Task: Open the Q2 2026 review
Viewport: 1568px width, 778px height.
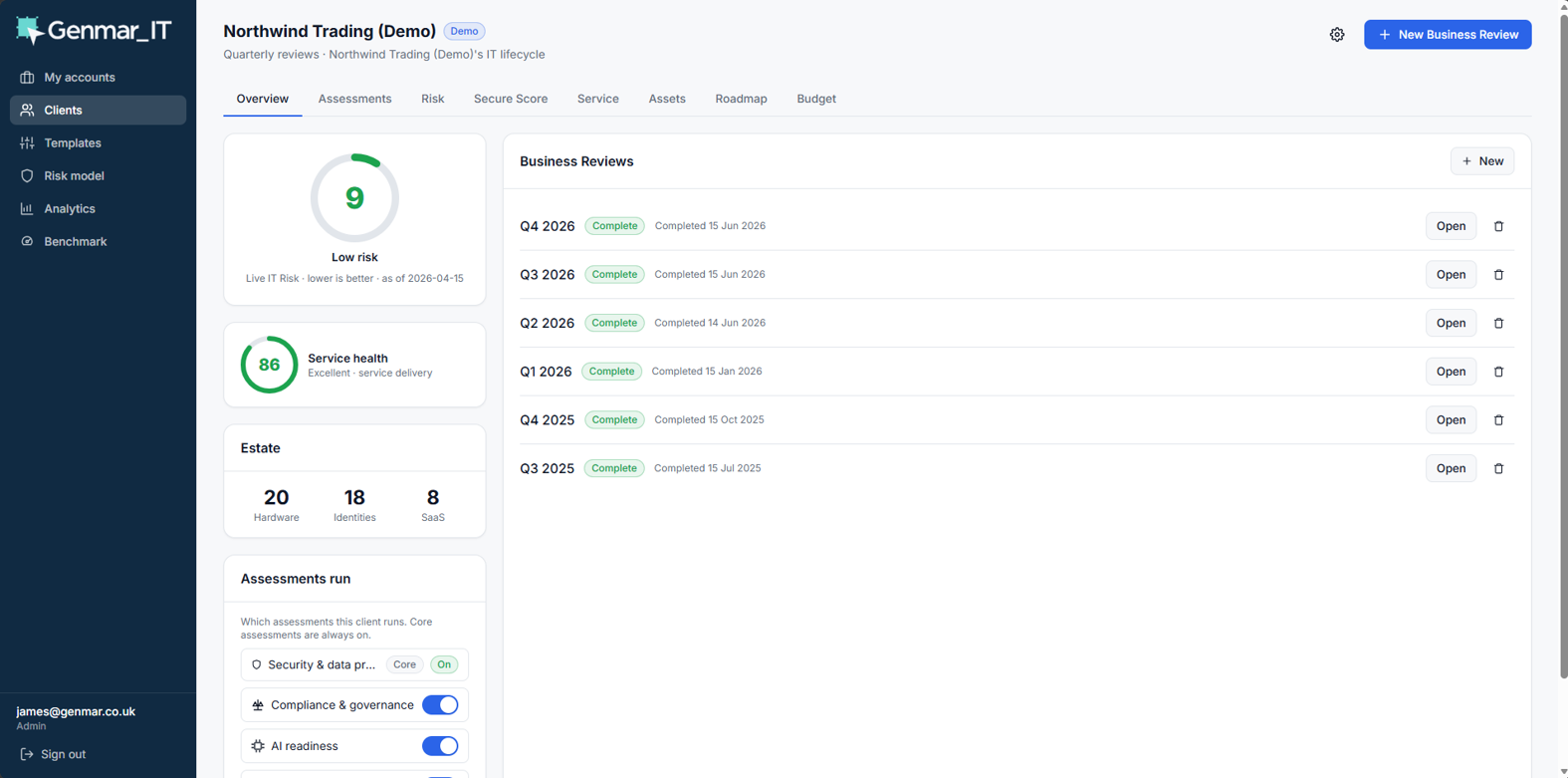Action: coord(1451,324)
